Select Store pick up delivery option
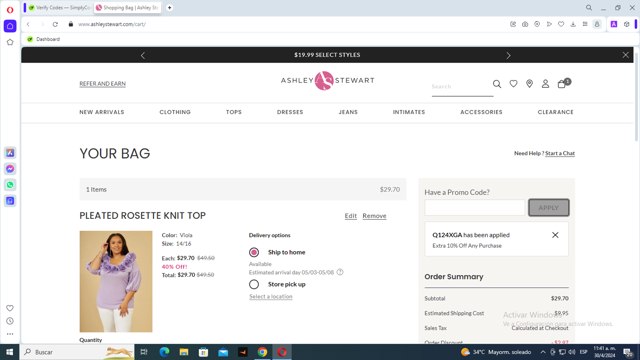The image size is (640, 360). 254,284
